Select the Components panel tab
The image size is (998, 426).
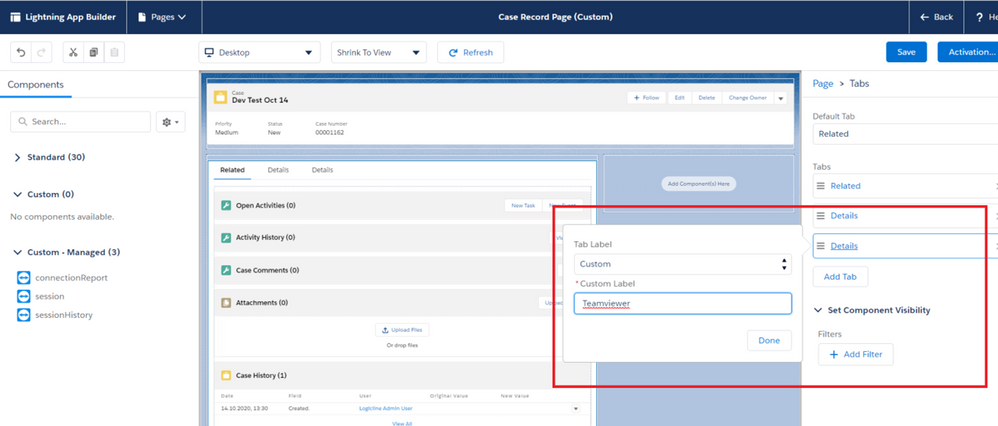point(36,84)
